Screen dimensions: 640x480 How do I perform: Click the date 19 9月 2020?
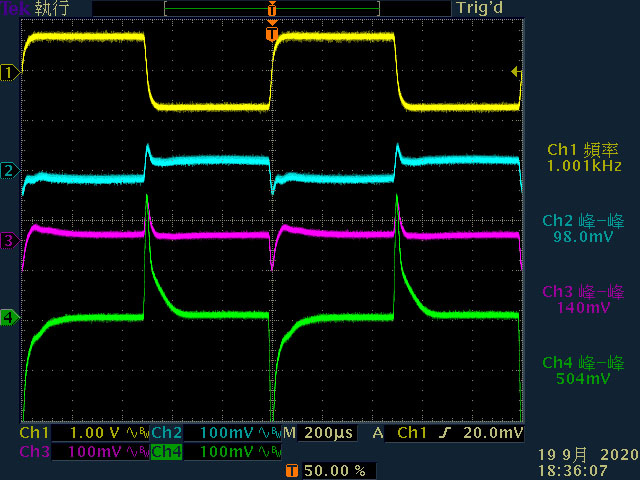coord(588,455)
